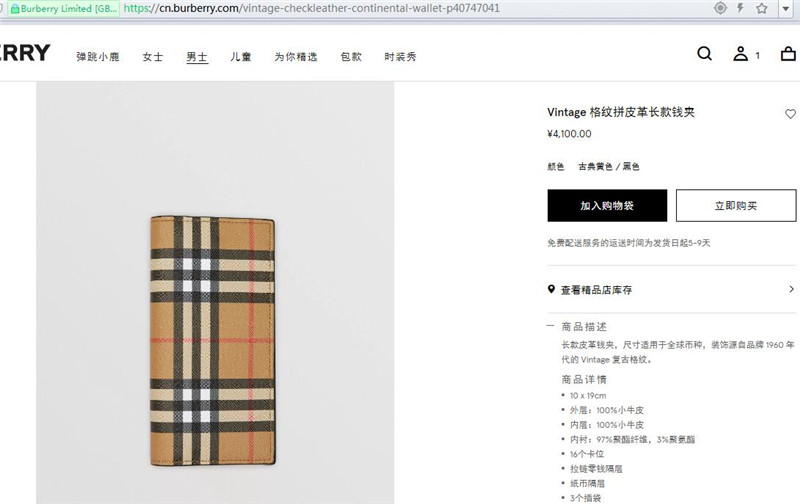The image size is (800, 504).
Task: Click the wallet product image
Action: pos(213,340)
